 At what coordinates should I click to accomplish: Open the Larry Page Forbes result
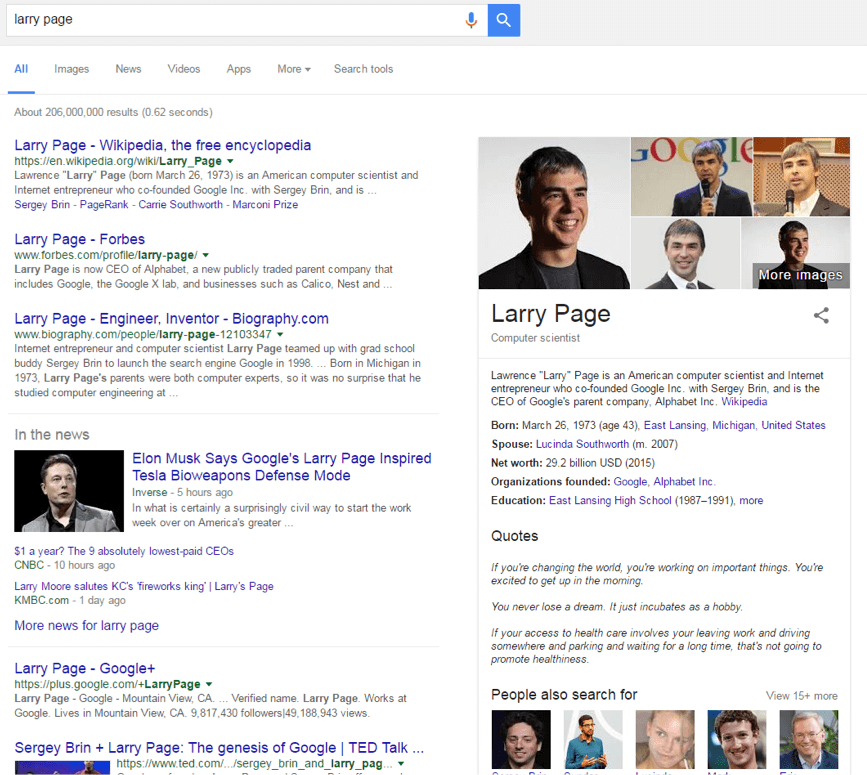(80, 239)
